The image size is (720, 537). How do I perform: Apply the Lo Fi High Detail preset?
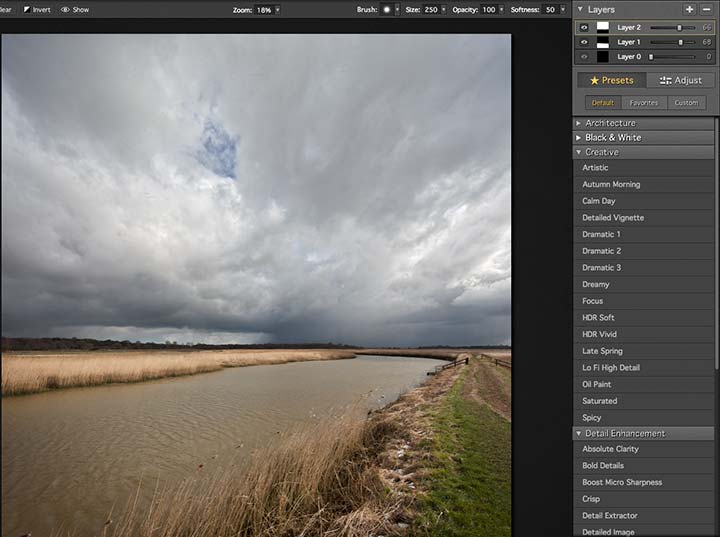(x=644, y=367)
